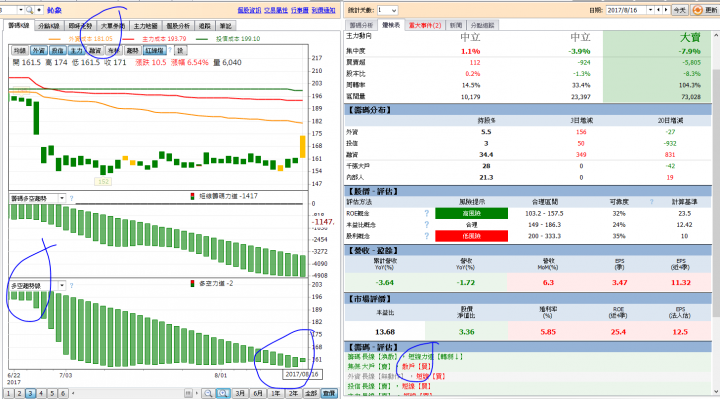Screen dimensions: 720x399
Task: Click the stock search magnifier icon
Action: pos(29,10)
